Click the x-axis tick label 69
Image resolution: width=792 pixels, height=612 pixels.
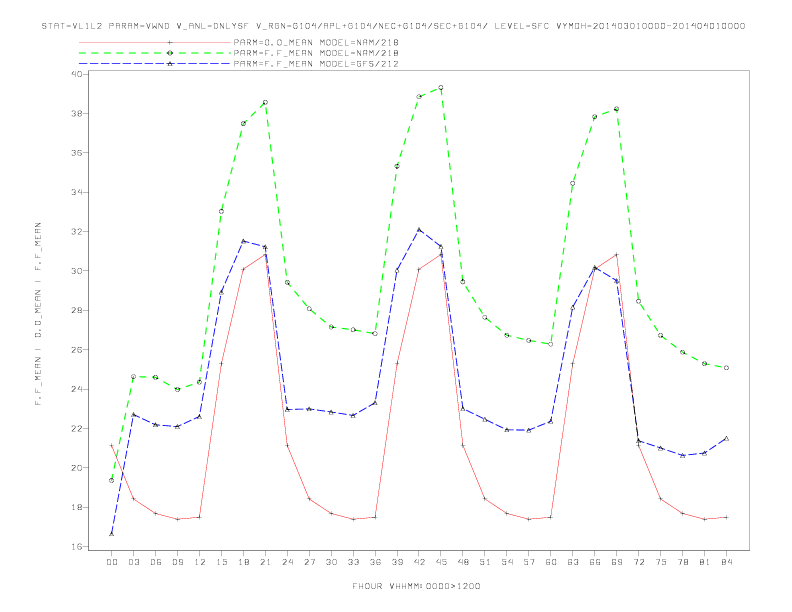[617, 562]
